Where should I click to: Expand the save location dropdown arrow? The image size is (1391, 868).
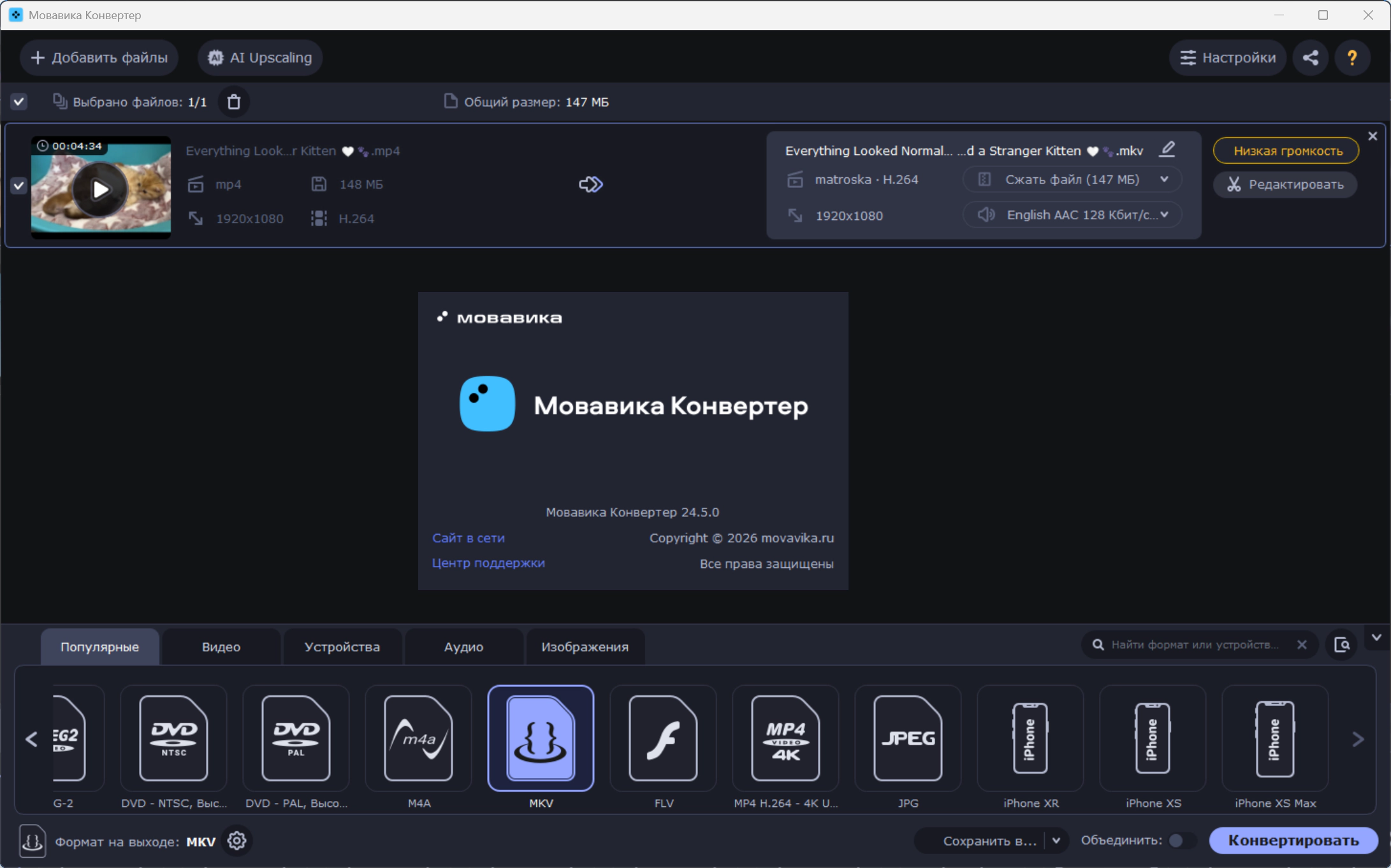tap(1056, 841)
